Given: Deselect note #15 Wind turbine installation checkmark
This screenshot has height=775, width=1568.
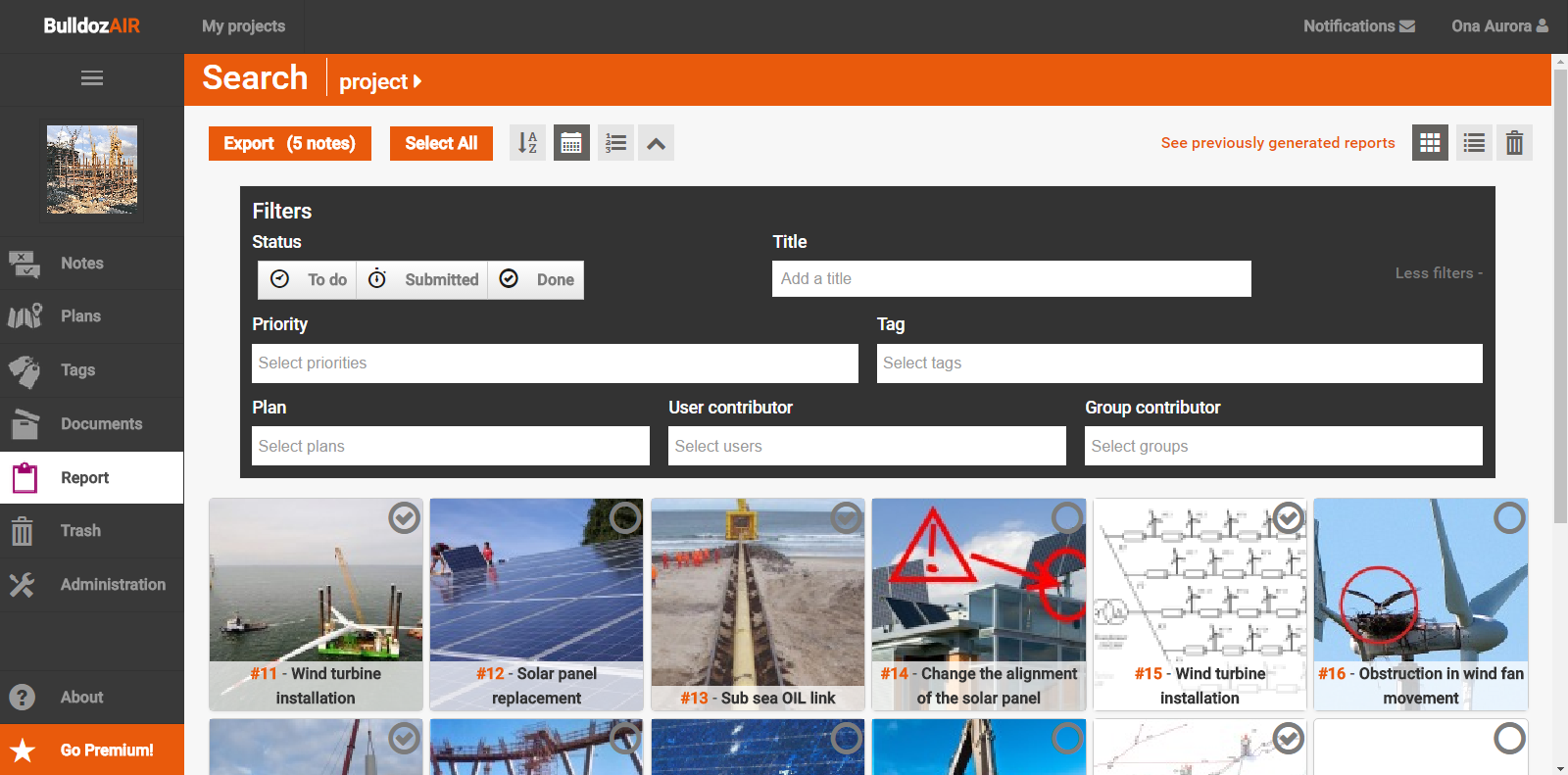Looking at the screenshot, I should [1289, 517].
